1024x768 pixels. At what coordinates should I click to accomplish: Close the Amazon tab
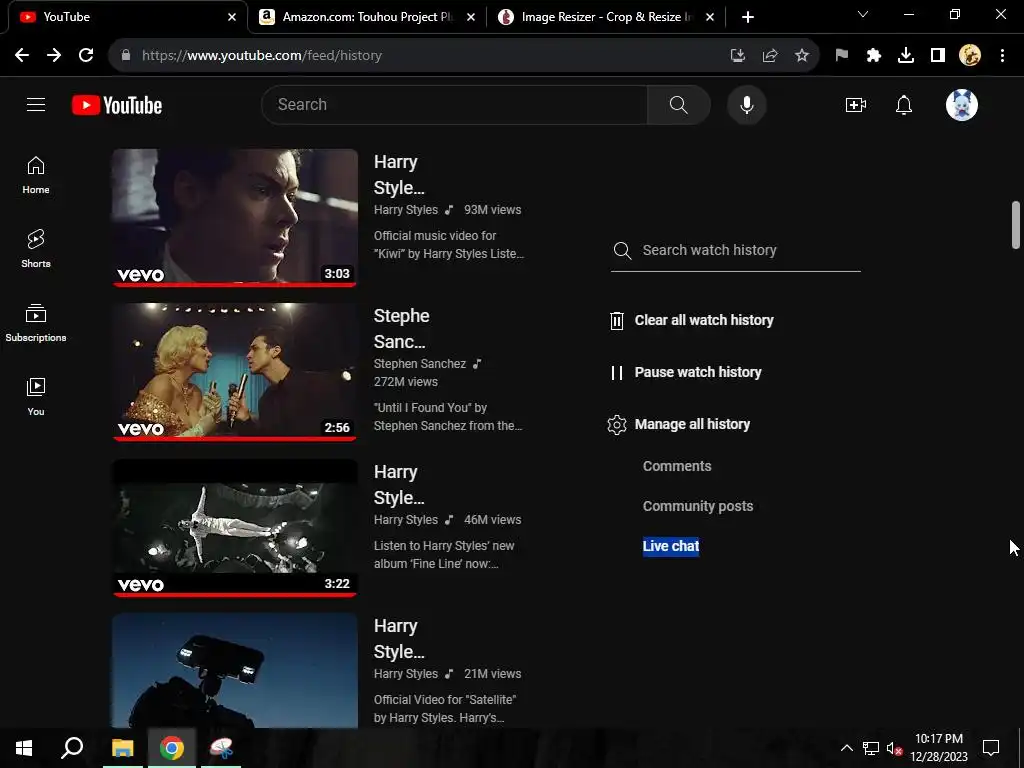point(471,17)
